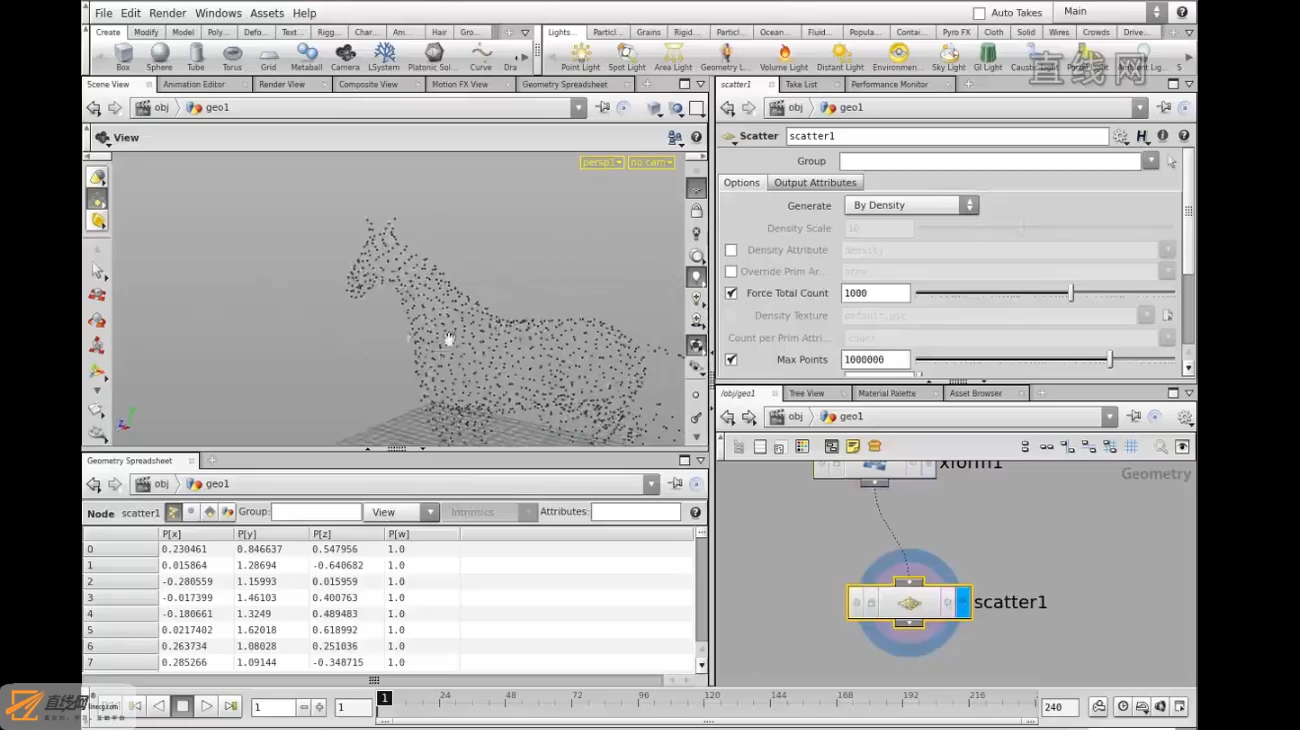Adjust the Force Total Count slider
The width and height of the screenshot is (1300, 730).
(x=1045, y=293)
